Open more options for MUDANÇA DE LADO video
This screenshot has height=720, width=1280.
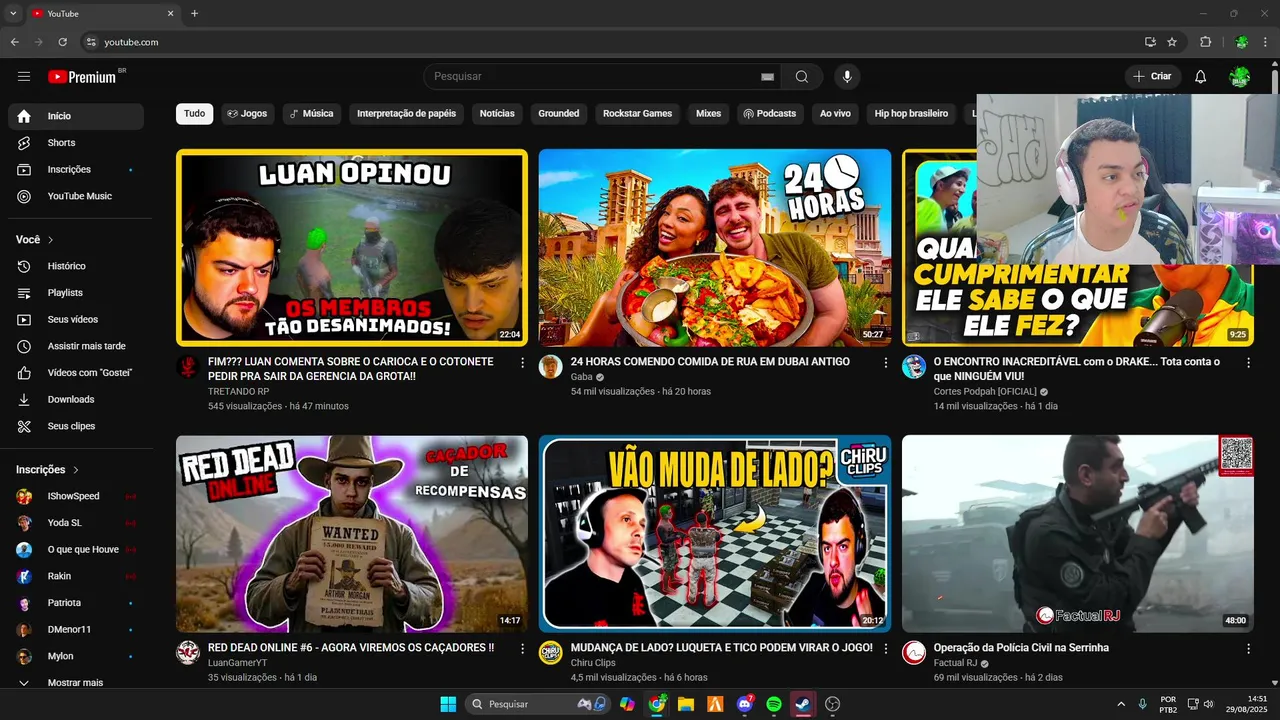885,649
